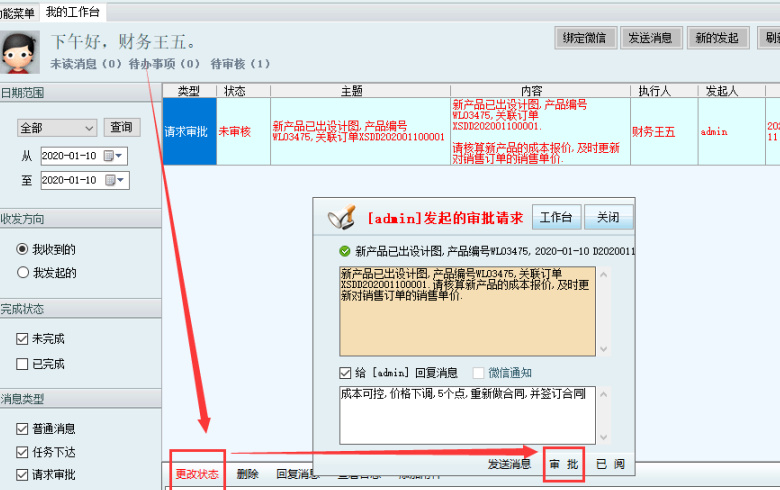Click the 绑定微信 button
780x490 pixels.
pos(584,38)
